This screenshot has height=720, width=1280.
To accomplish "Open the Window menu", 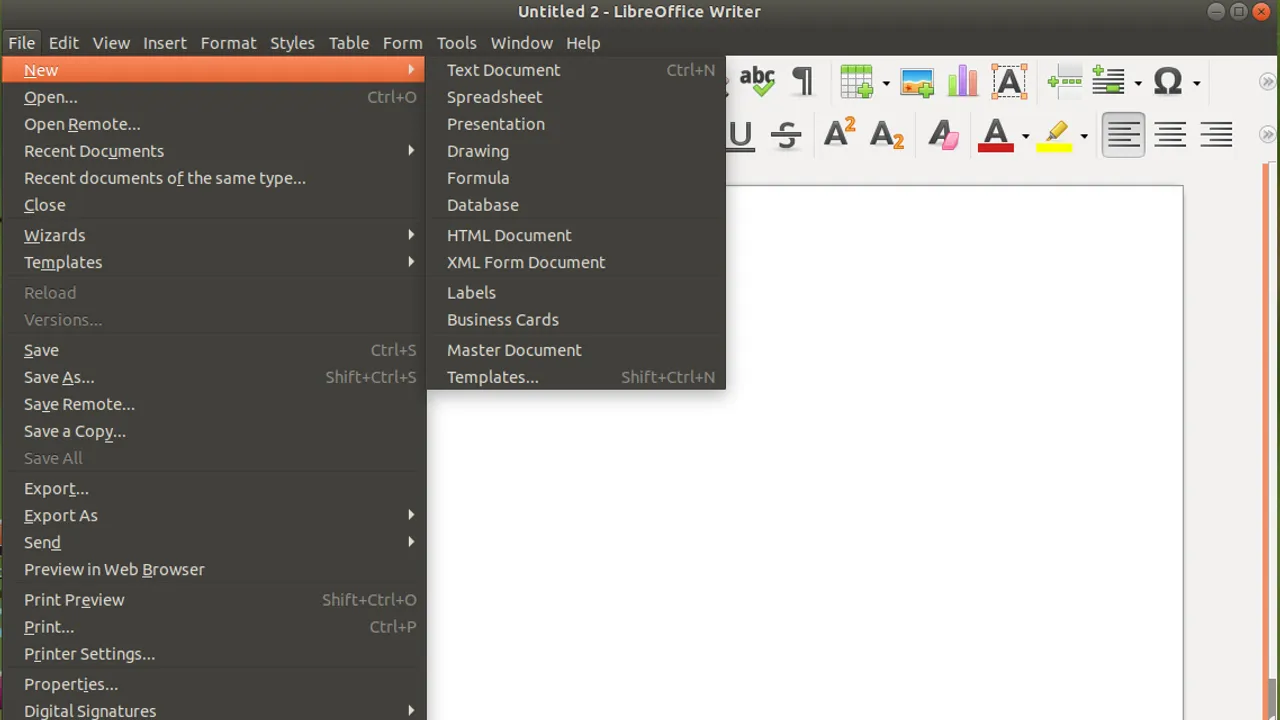I will point(522,43).
